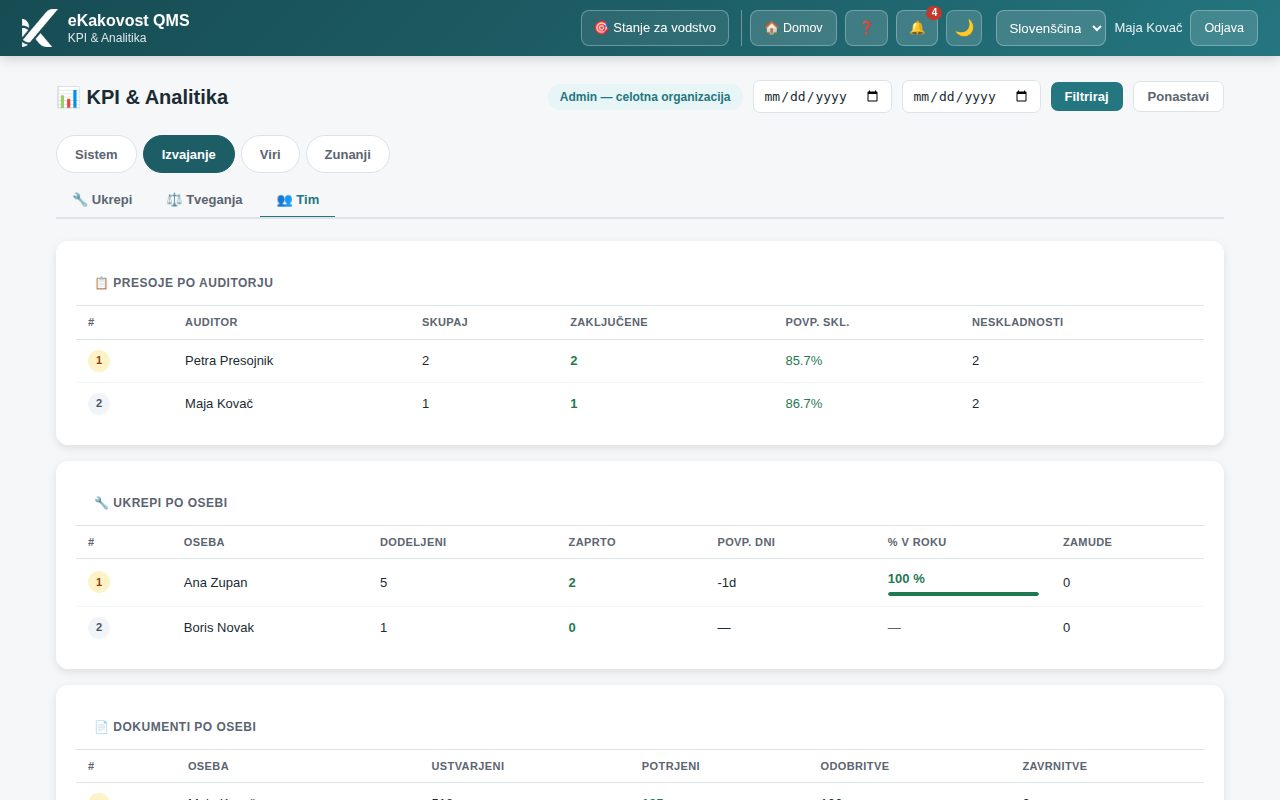Click the Maja Kovač username in header

(1148, 28)
